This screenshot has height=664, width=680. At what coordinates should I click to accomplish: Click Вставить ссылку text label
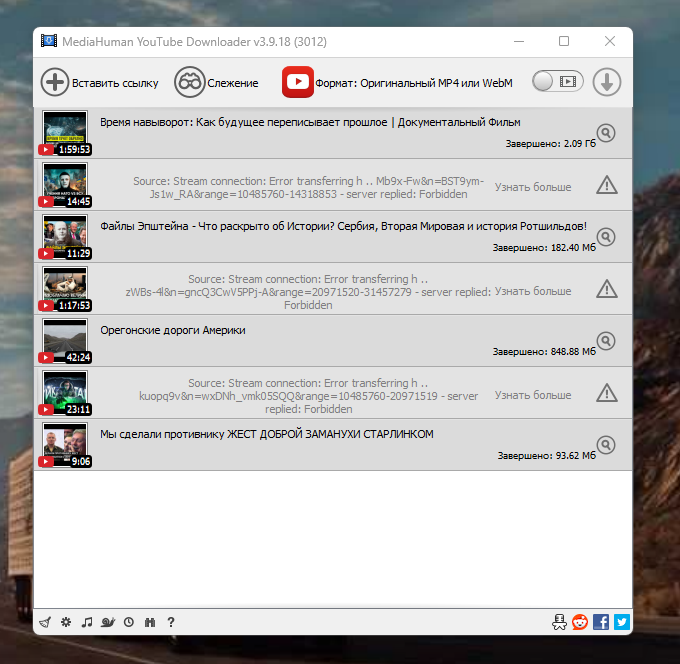pos(115,83)
